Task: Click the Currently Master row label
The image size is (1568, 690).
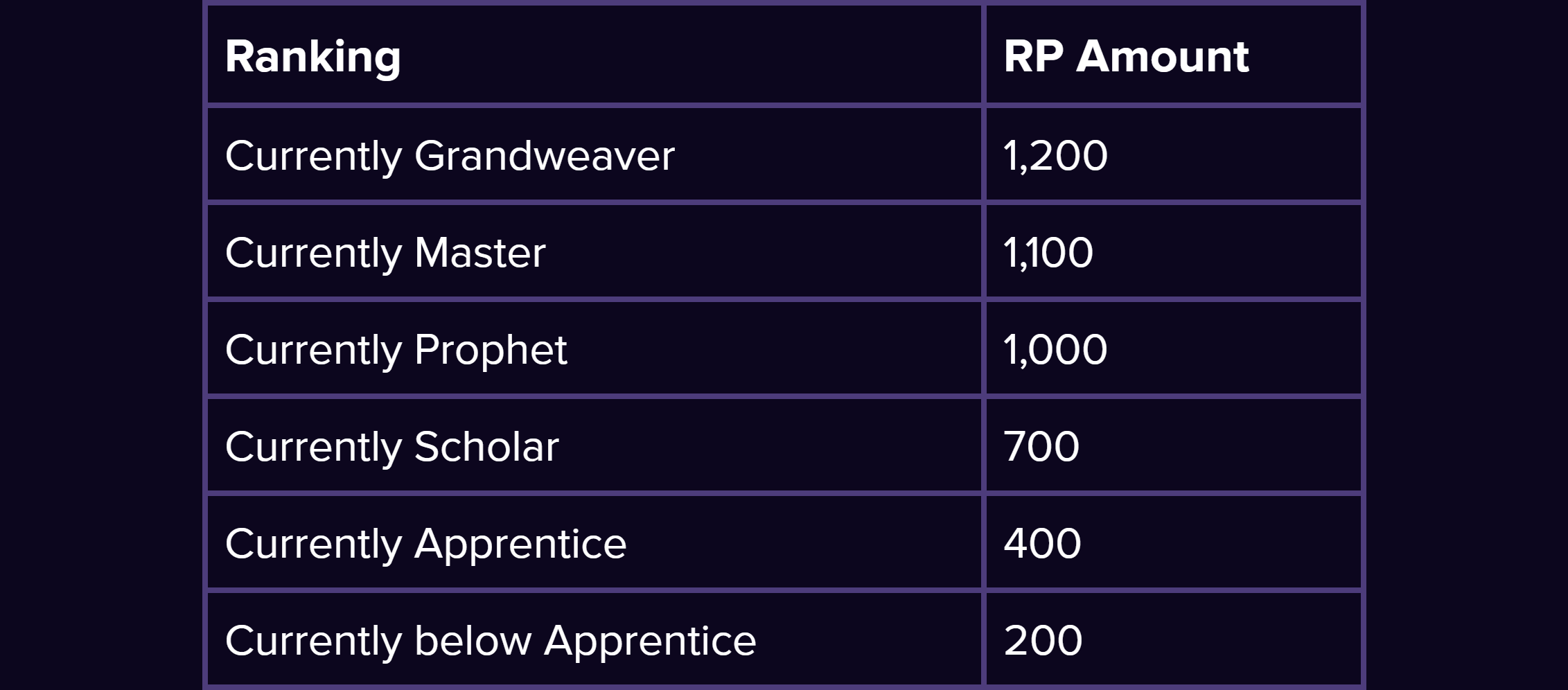Action: point(385,253)
